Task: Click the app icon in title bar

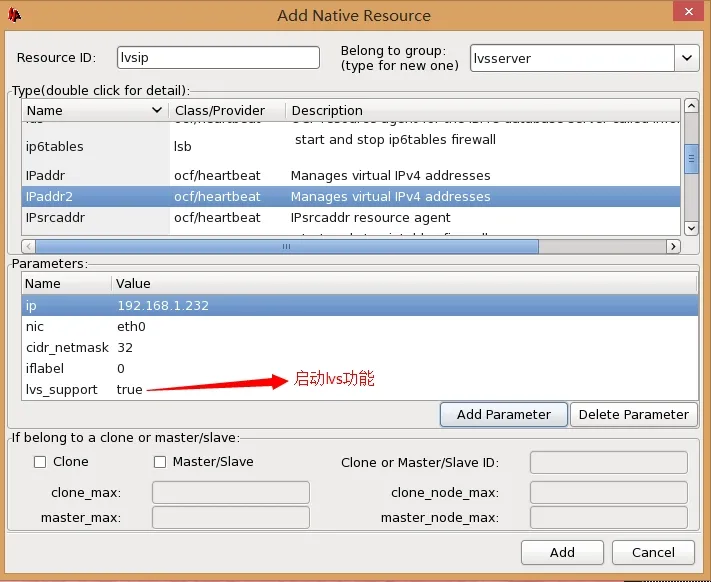Action: [14, 15]
